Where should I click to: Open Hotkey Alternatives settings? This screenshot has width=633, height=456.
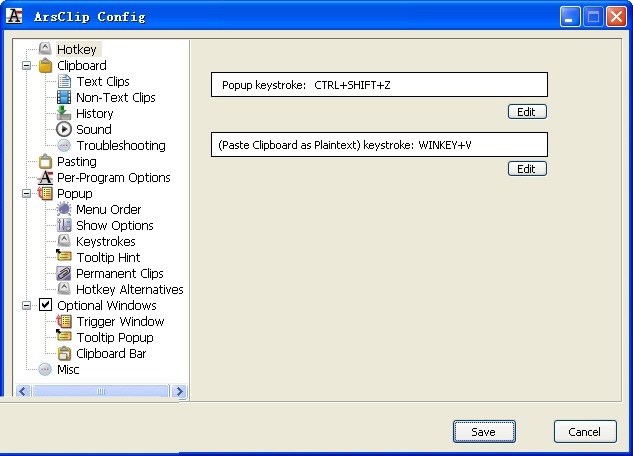[130, 289]
